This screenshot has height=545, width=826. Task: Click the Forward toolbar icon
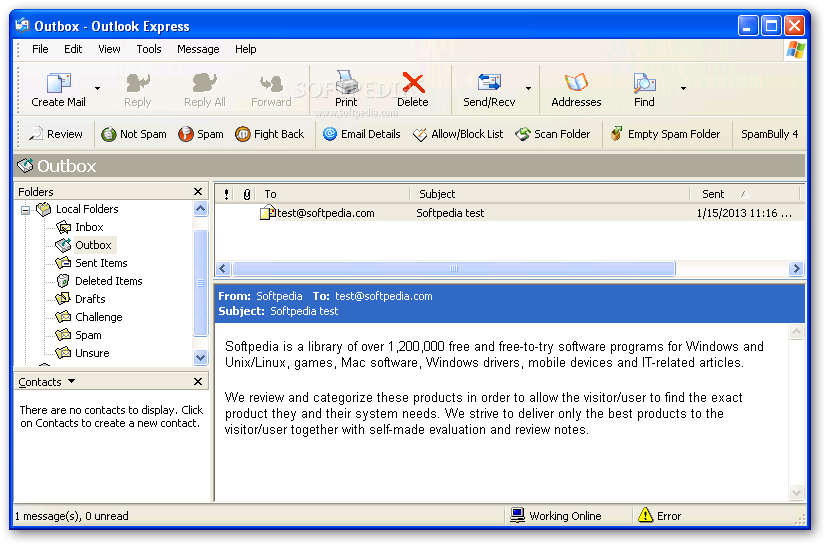(271, 83)
